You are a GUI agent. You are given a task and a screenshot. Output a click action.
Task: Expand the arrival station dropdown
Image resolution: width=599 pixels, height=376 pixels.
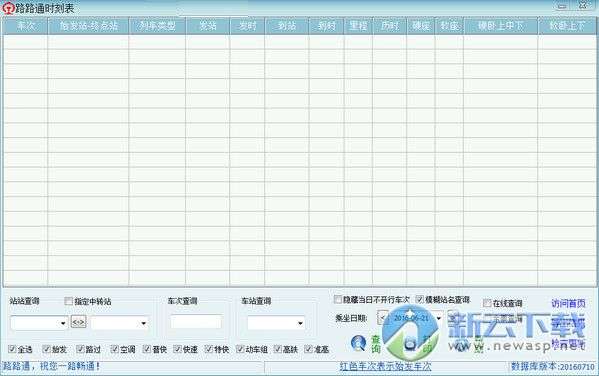coord(144,323)
